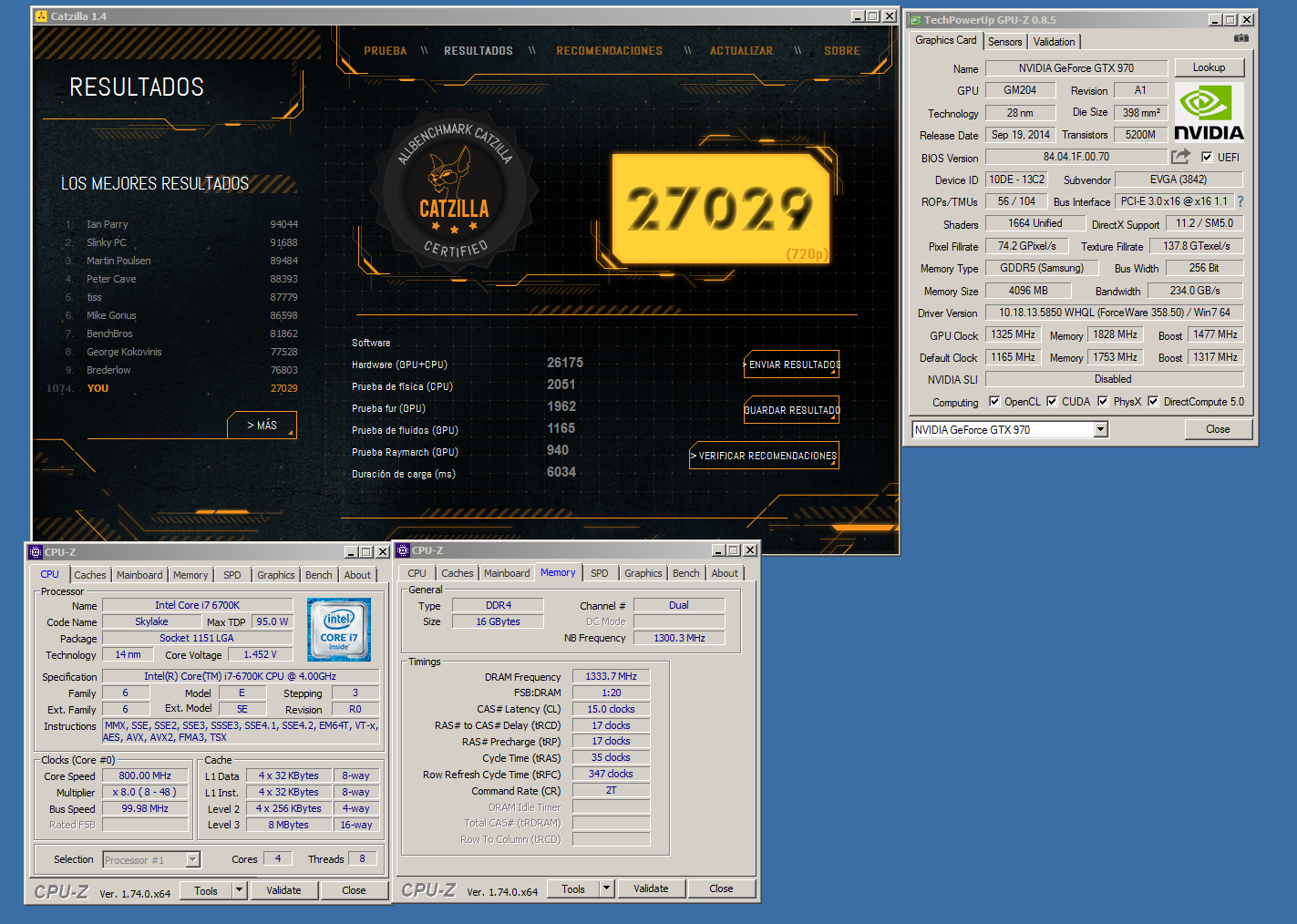Screen dimensions: 1297x924
Task: Toggle the CUDA checkbox
Action: click(1052, 401)
